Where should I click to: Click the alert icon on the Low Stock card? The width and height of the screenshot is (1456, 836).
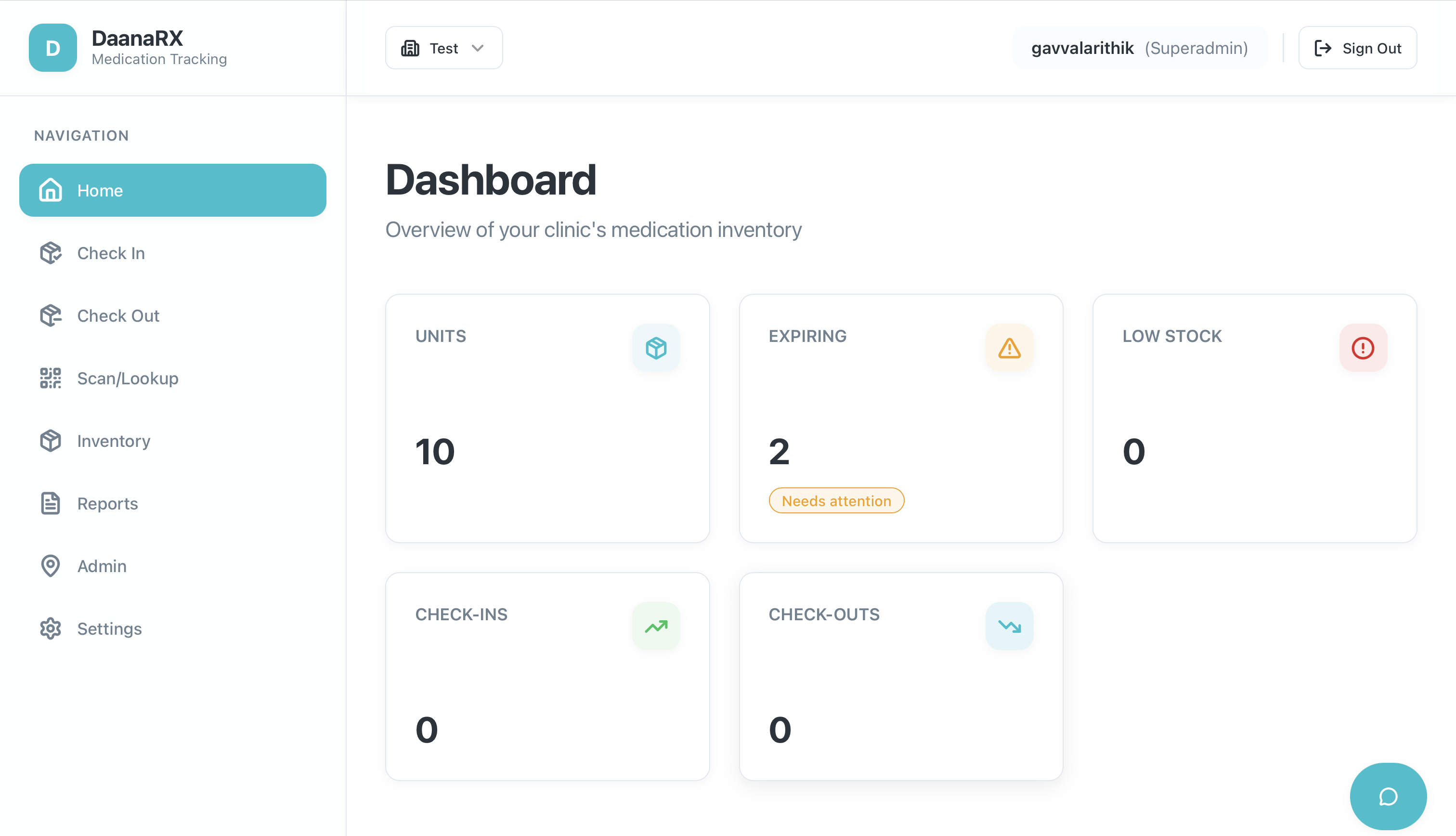1363,347
